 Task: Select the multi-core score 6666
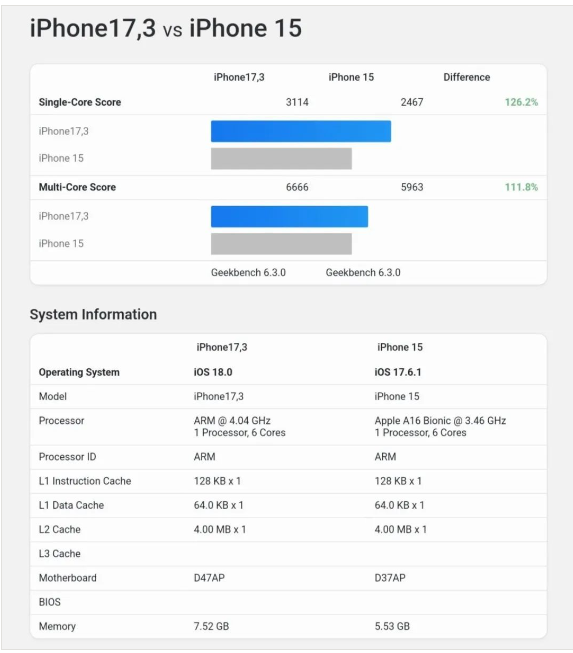[x=297, y=187]
